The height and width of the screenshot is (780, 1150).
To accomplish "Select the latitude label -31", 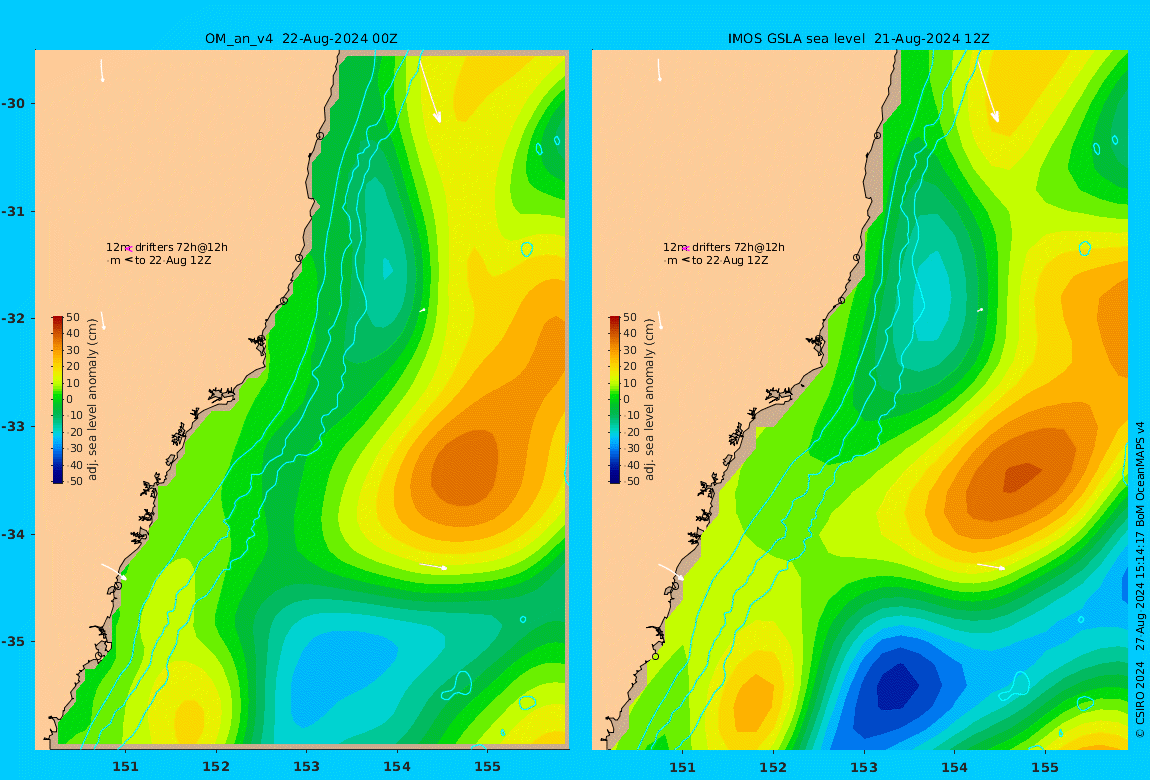I will (14, 211).
